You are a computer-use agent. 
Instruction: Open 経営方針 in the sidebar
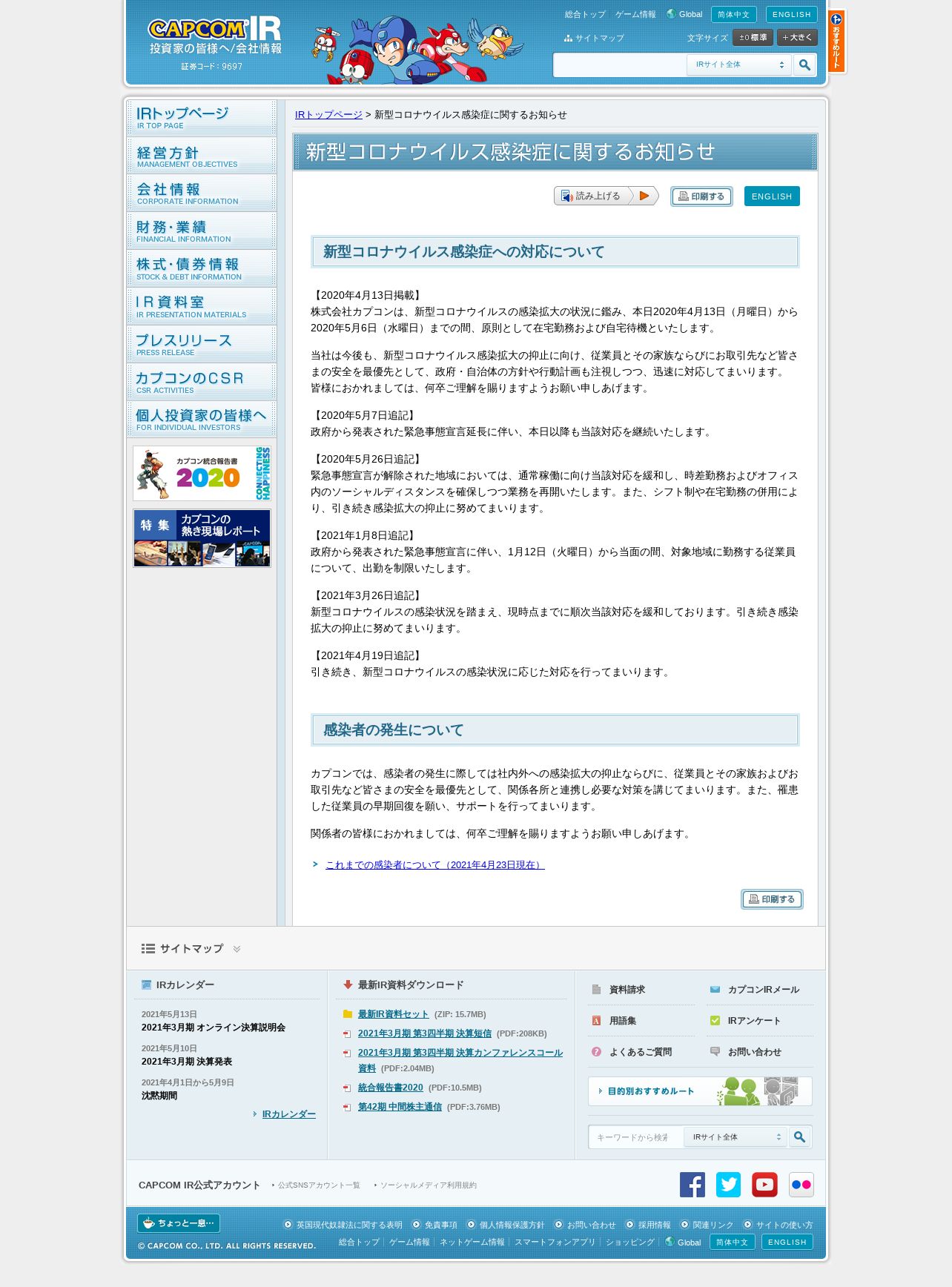[x=202, y=156]
